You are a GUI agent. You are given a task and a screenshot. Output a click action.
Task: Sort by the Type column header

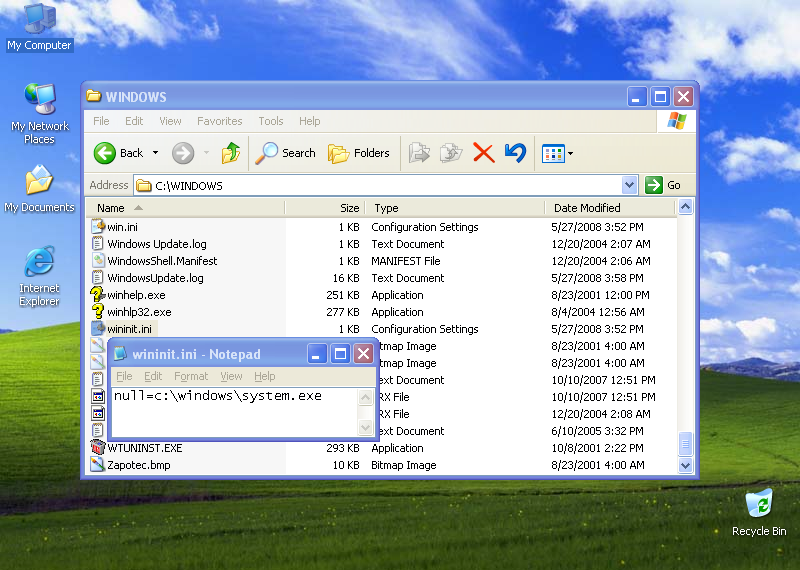(x=455, y=208)
